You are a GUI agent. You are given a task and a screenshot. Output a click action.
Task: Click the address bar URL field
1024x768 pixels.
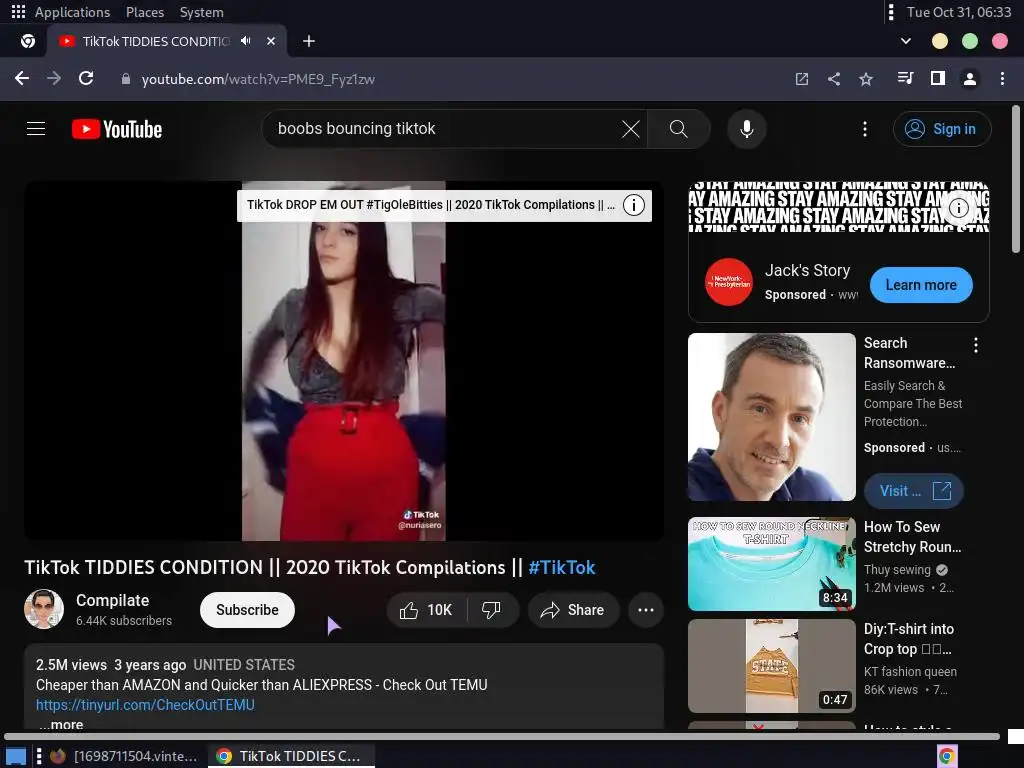(258, 79)
